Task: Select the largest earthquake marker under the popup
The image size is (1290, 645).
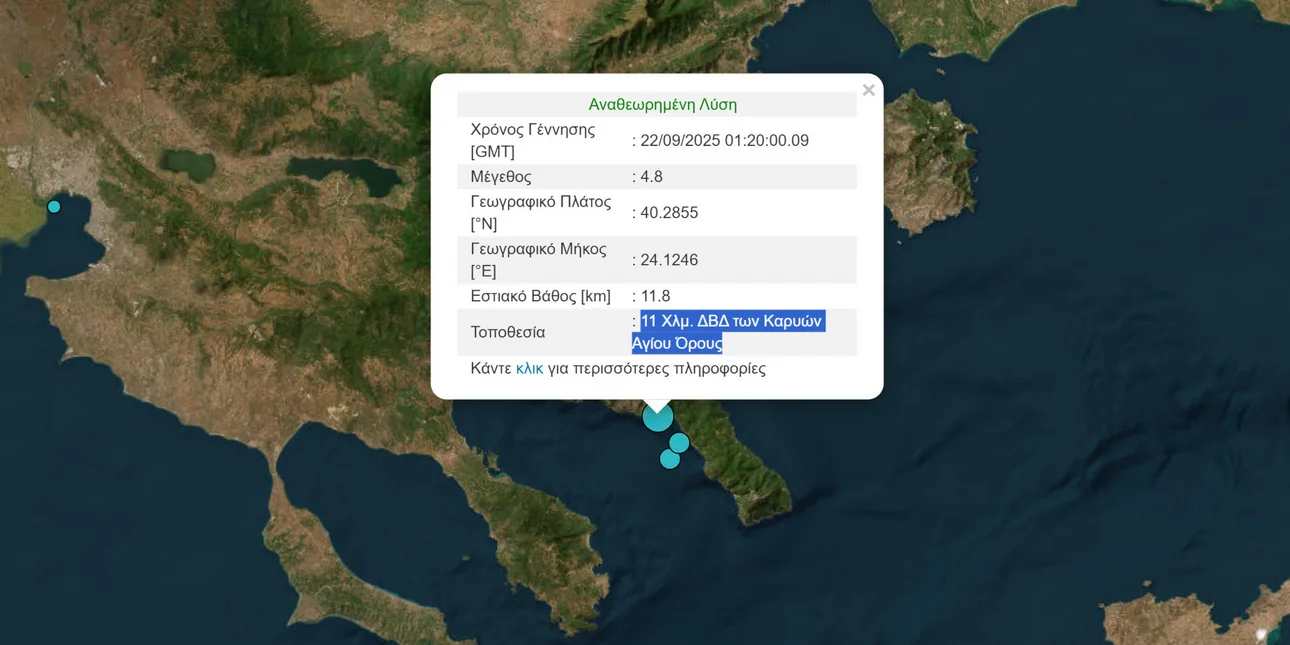Action: coord(657,416)
